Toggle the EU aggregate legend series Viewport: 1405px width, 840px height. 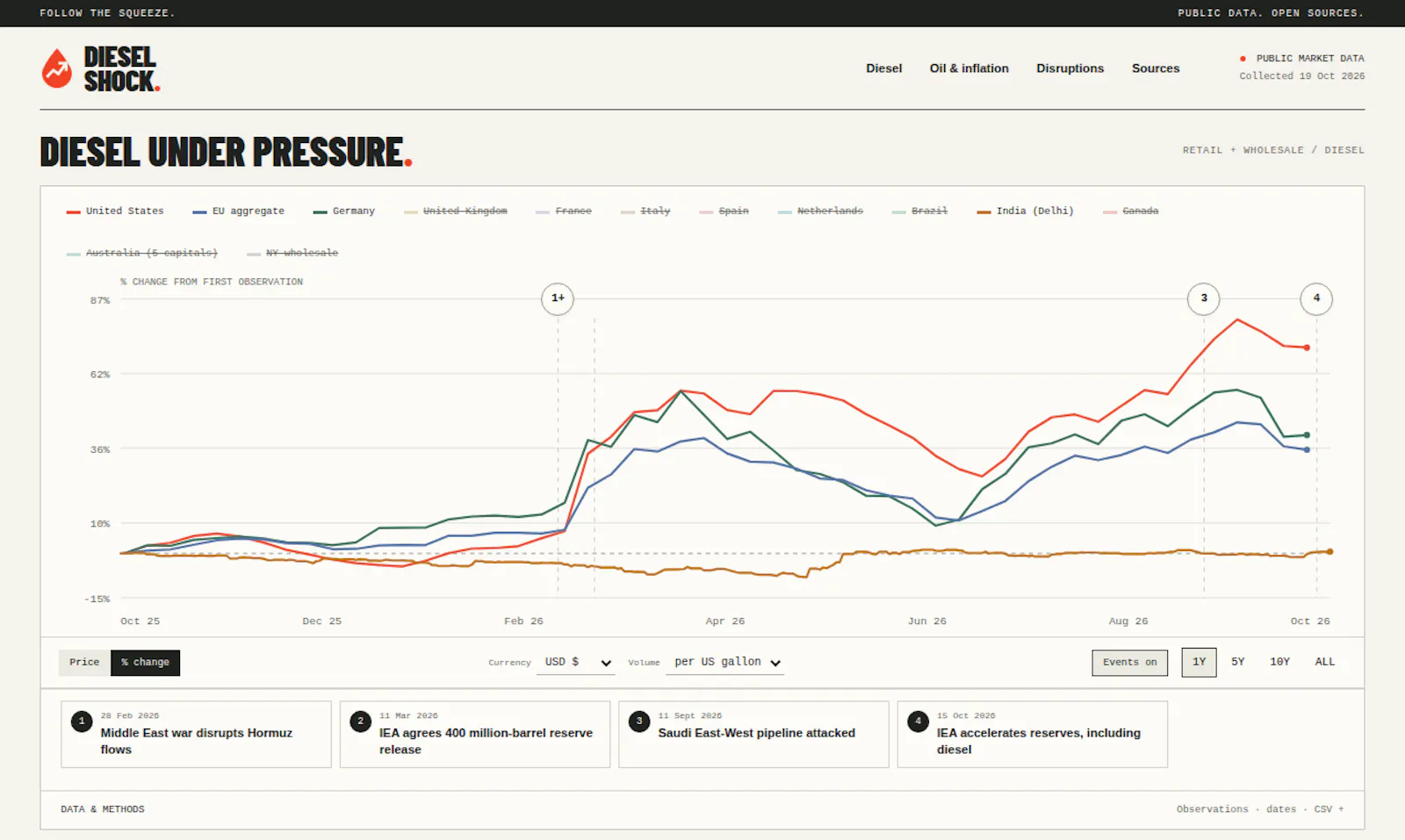(239, 212)
